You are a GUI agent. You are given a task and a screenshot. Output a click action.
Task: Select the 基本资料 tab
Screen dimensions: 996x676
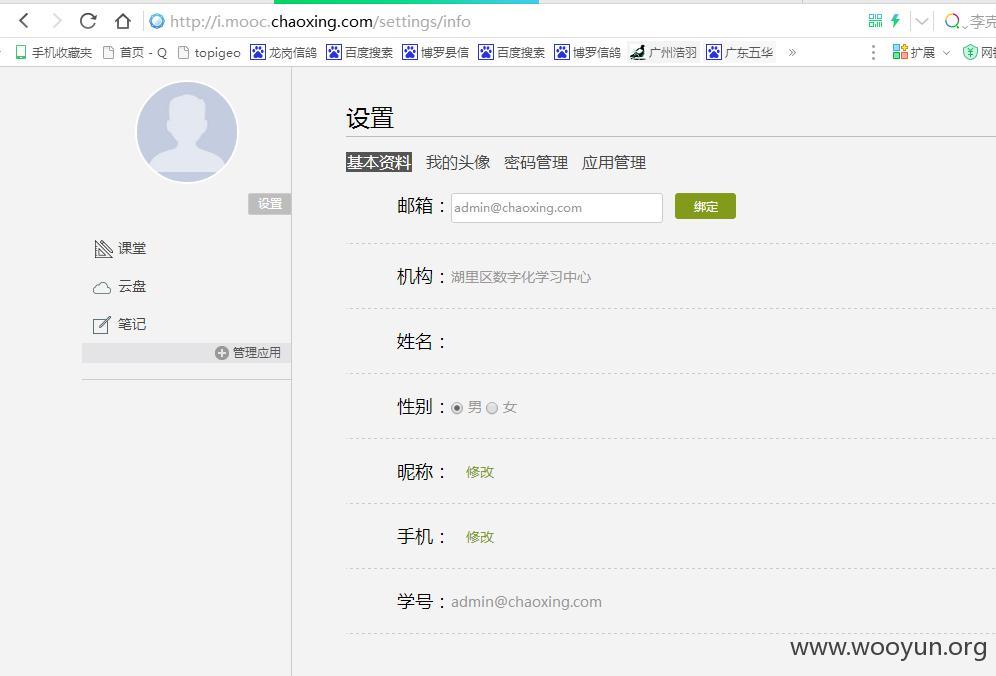click(379, 162)
